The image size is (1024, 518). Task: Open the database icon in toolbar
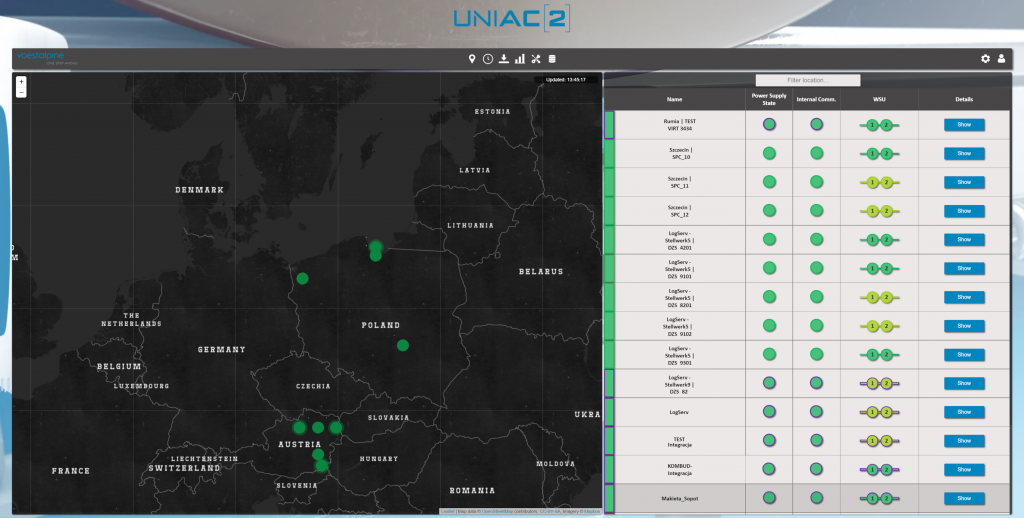(x=552, y=59)
